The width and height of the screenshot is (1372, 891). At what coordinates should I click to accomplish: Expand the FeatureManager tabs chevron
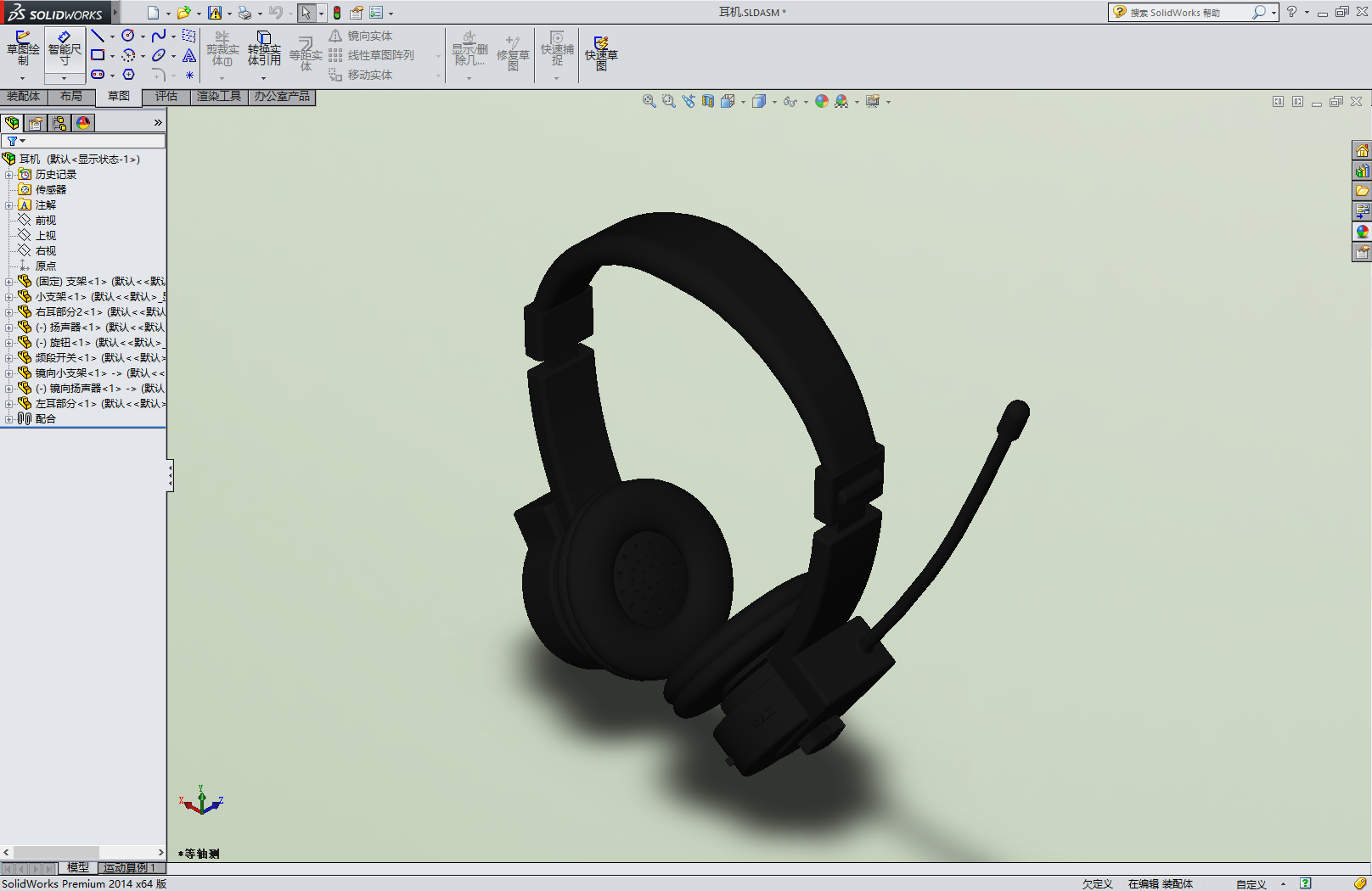[158, 123]
